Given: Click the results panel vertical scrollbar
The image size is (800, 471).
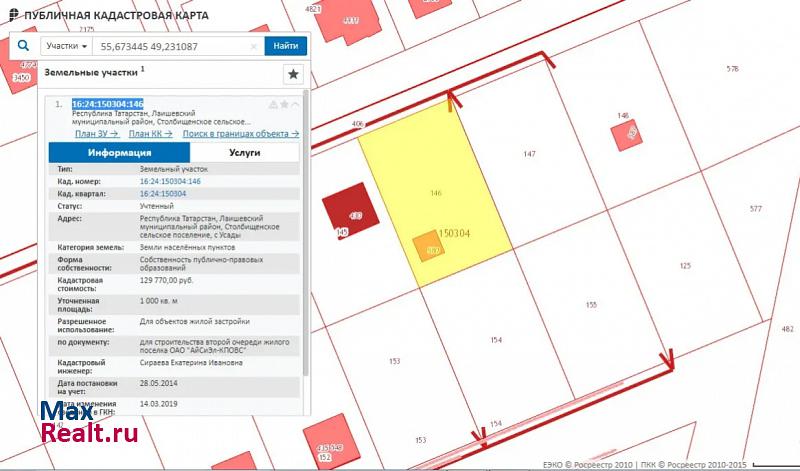Looking at the screenshot, I should 305,250.
